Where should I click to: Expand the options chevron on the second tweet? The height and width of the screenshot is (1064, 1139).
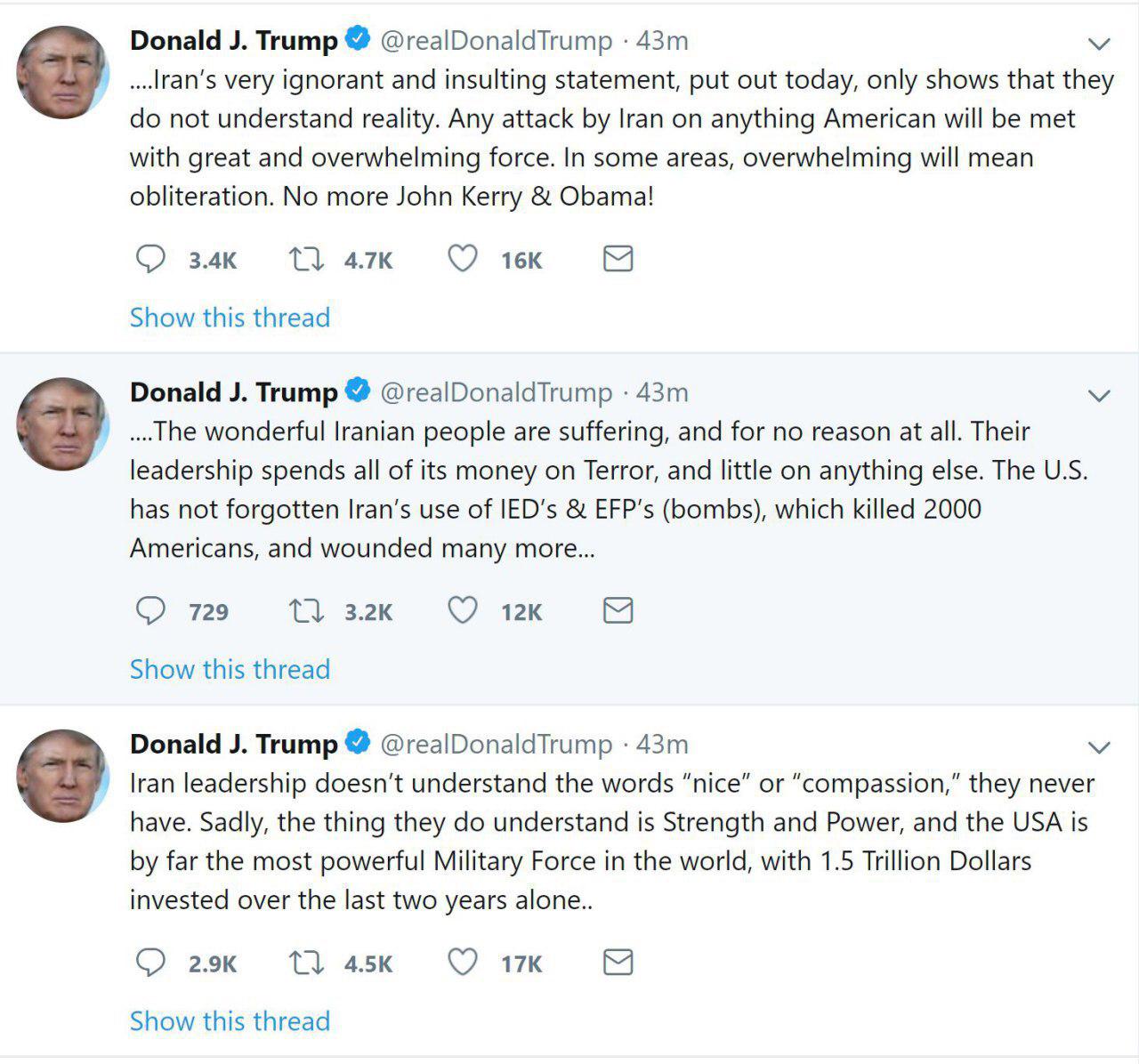(x=1100, y=396)
